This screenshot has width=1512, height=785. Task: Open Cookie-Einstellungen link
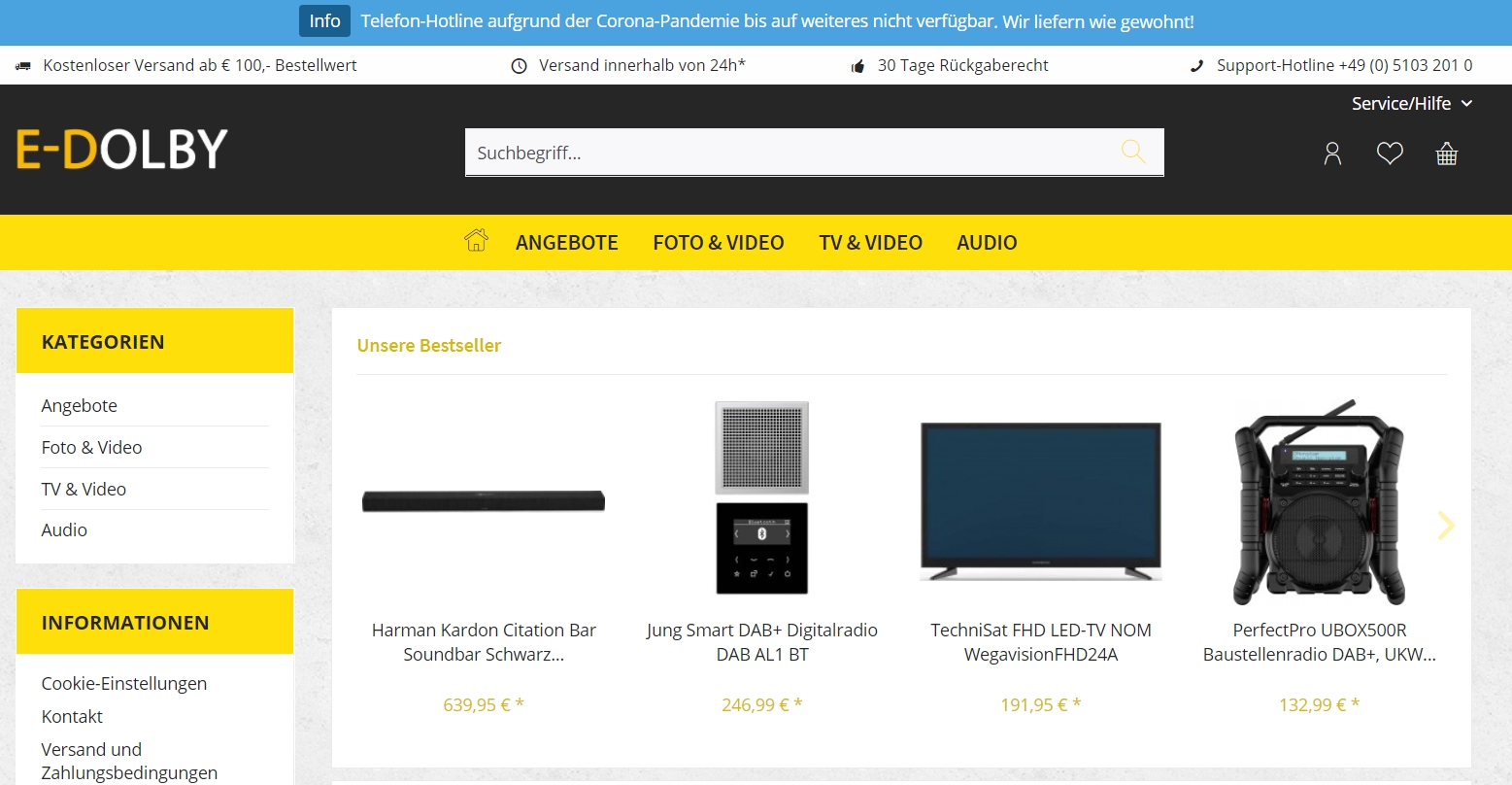click(x=124, y=684)
